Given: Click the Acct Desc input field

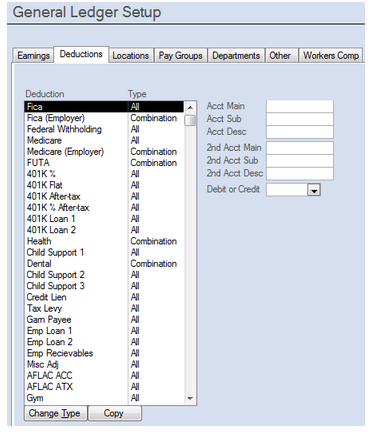Looking at the screenshot, I should [x=299, y=132].
